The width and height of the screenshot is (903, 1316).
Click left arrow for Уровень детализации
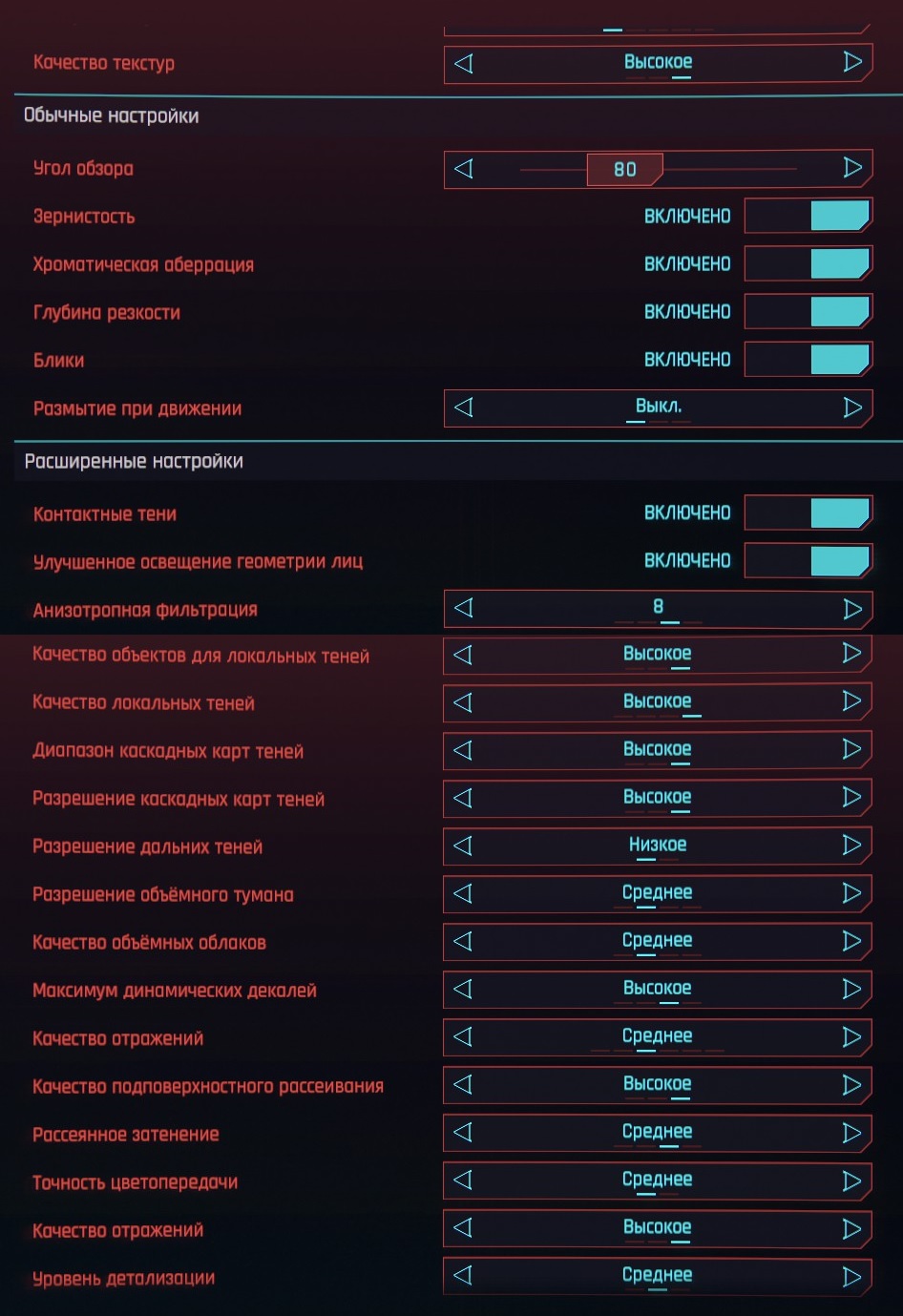coord(463,1276)
